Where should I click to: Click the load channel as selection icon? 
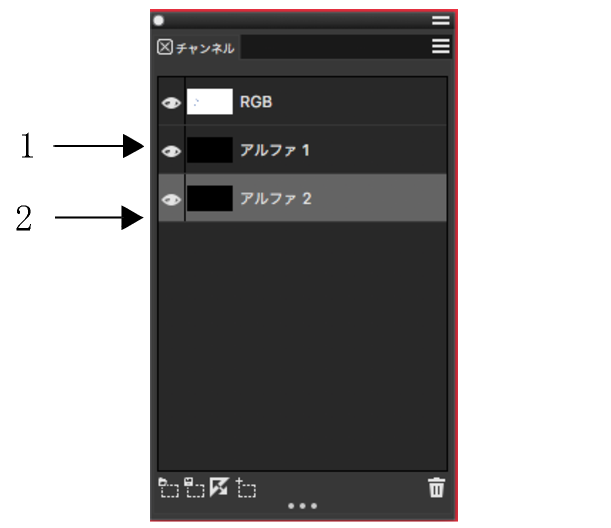[x=169, y=488]
